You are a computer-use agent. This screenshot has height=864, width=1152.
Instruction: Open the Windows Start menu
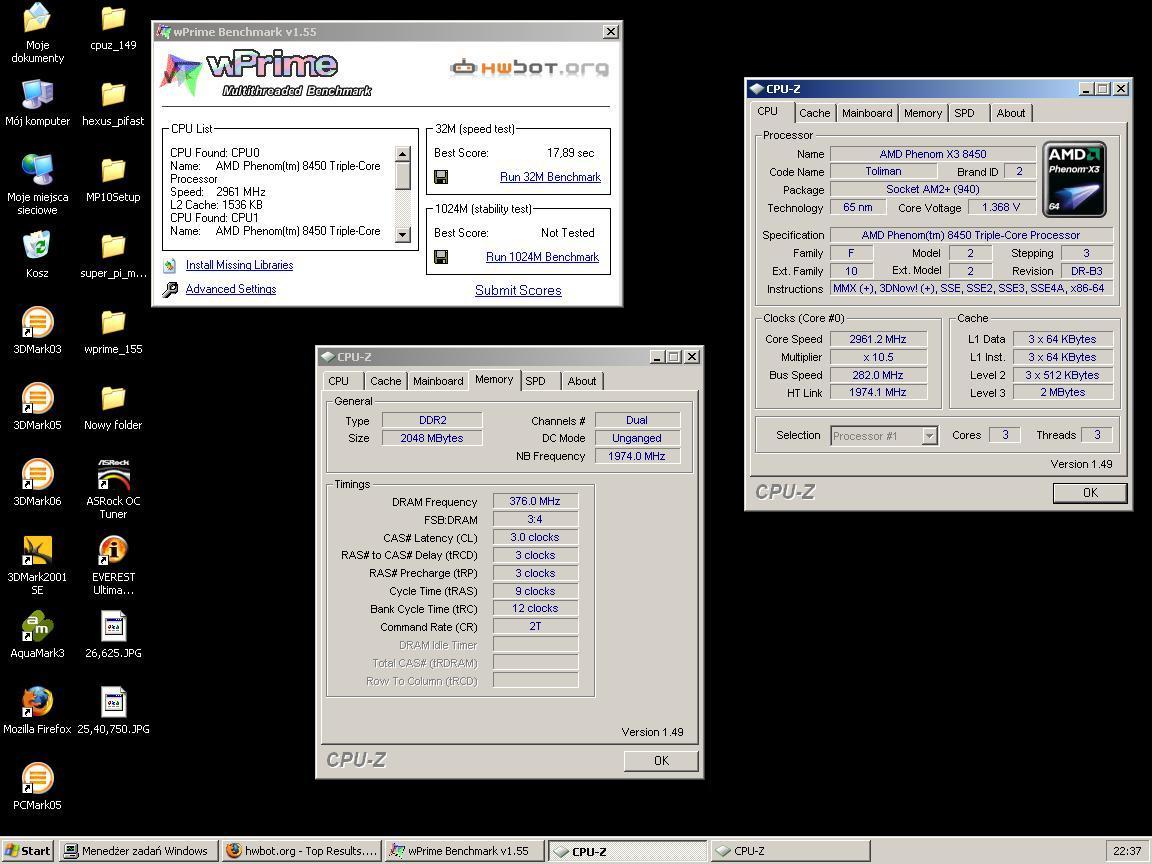pos(28,852)
